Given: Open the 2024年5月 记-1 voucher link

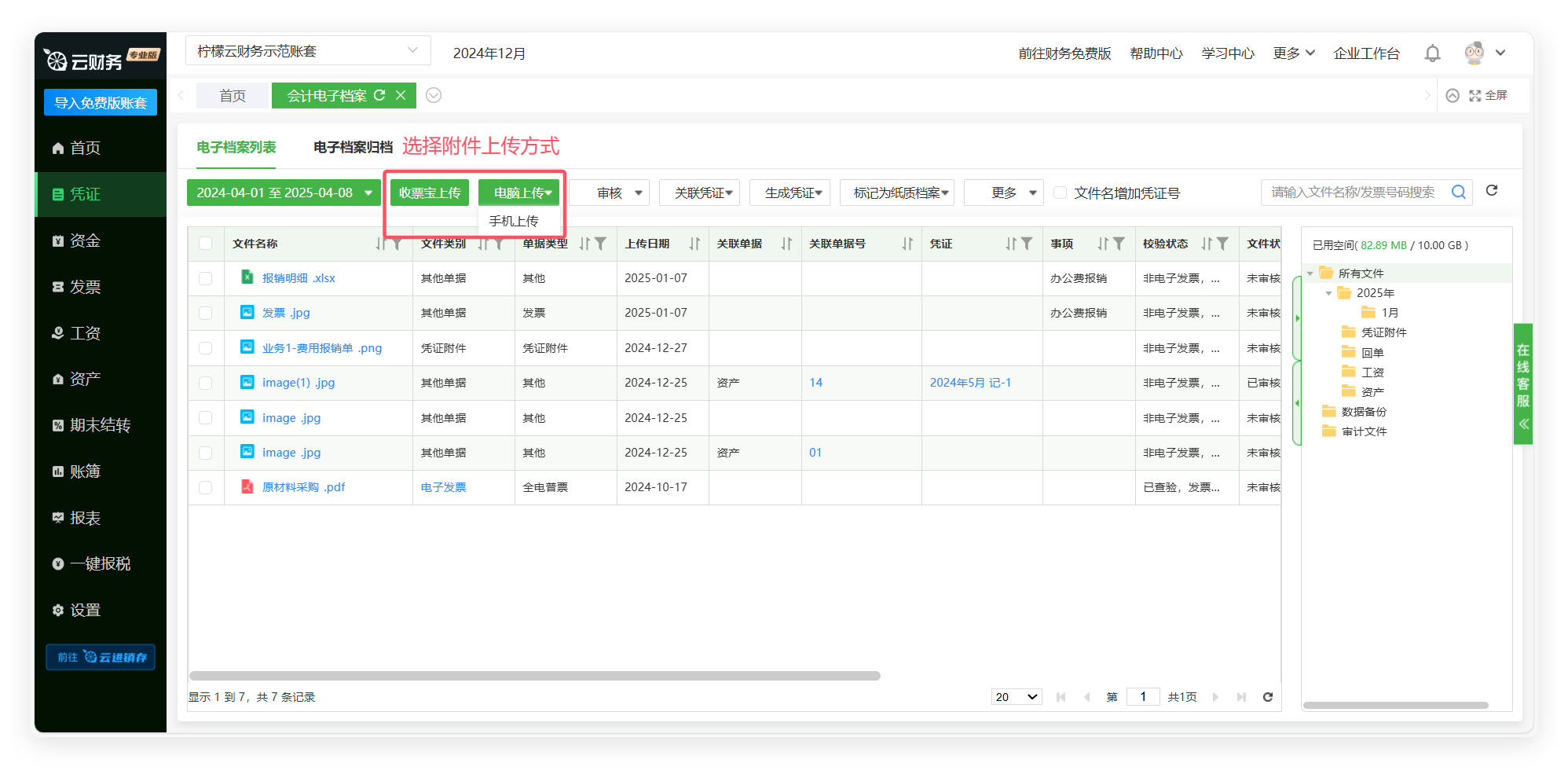Looking at the screenshot, I should [x=970, y=383].
